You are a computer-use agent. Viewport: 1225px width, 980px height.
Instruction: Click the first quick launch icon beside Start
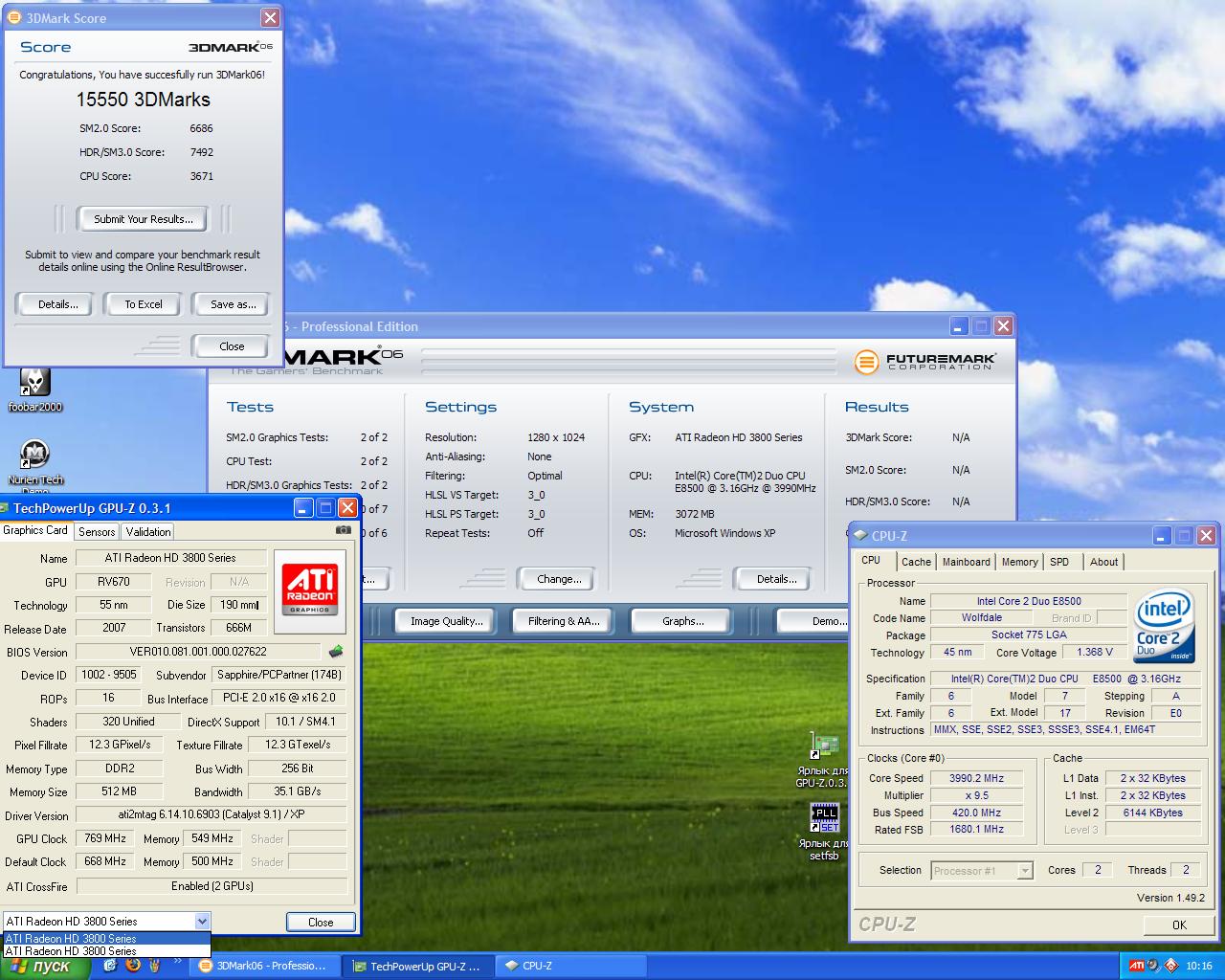click(x=110, y=966)
